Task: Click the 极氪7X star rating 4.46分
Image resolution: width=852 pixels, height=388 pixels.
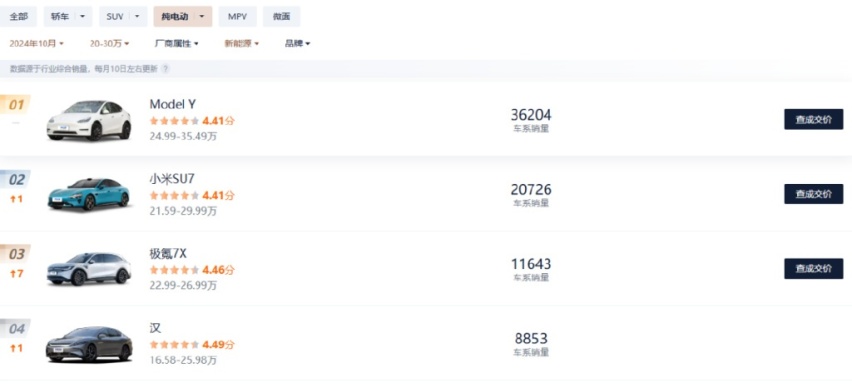Action: (192, 270)
